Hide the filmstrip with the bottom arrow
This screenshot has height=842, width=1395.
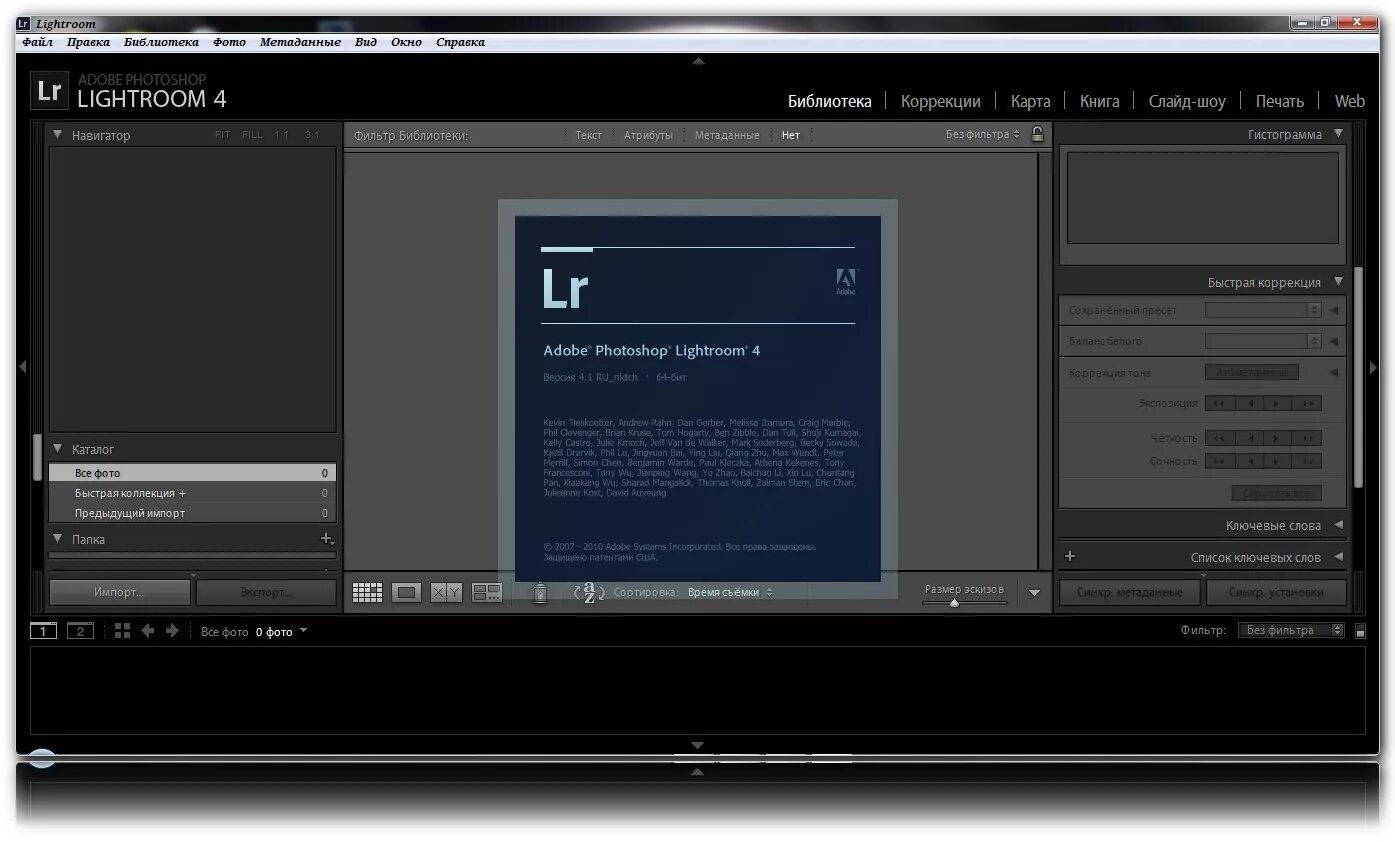click(698, 745)
